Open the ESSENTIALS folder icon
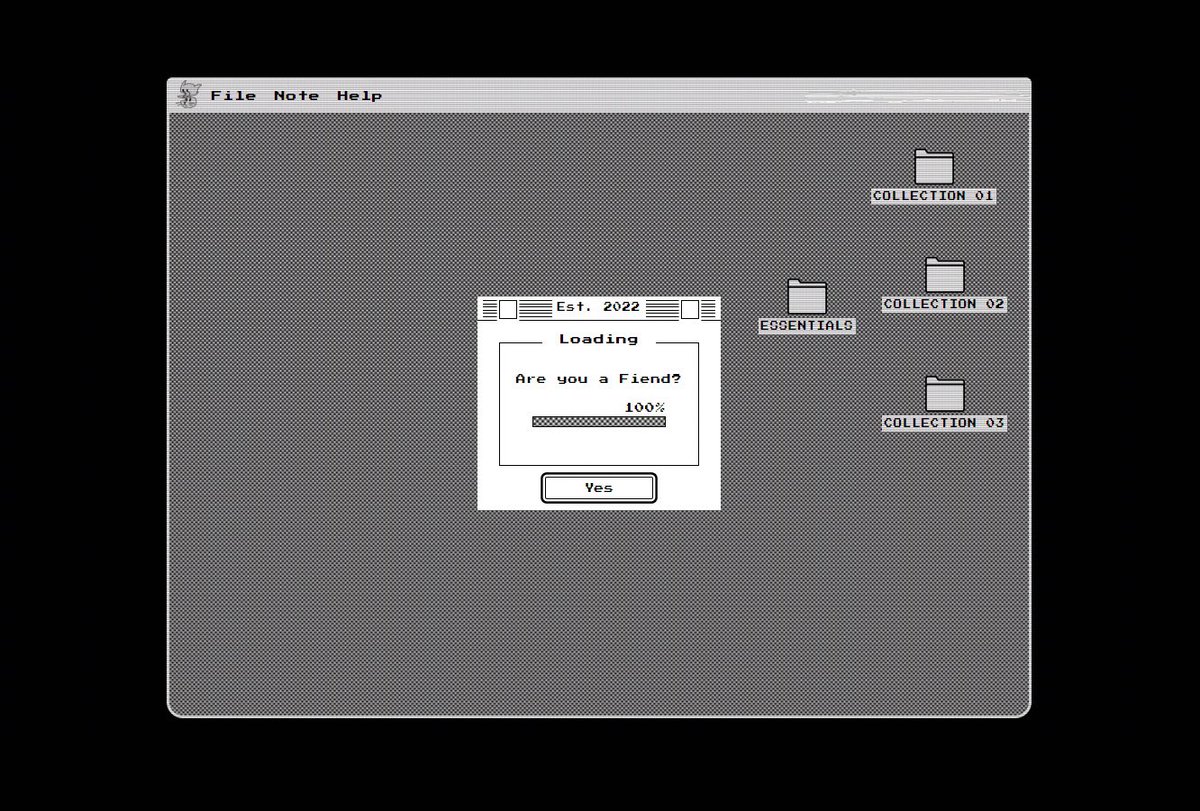This screenshot has height=811, width=1200. pos(807,297)
